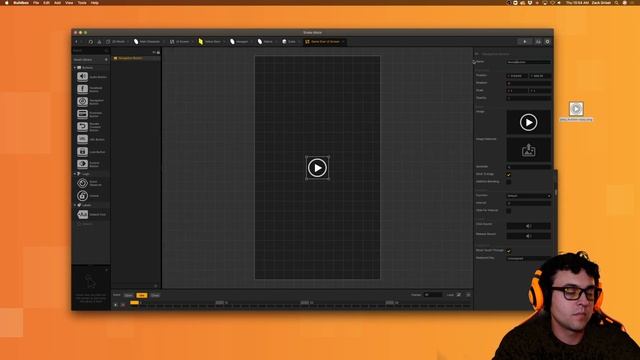The image size is (640, 360).
Task: Select the Purchase Button asset icon
Action: [82, 114]
